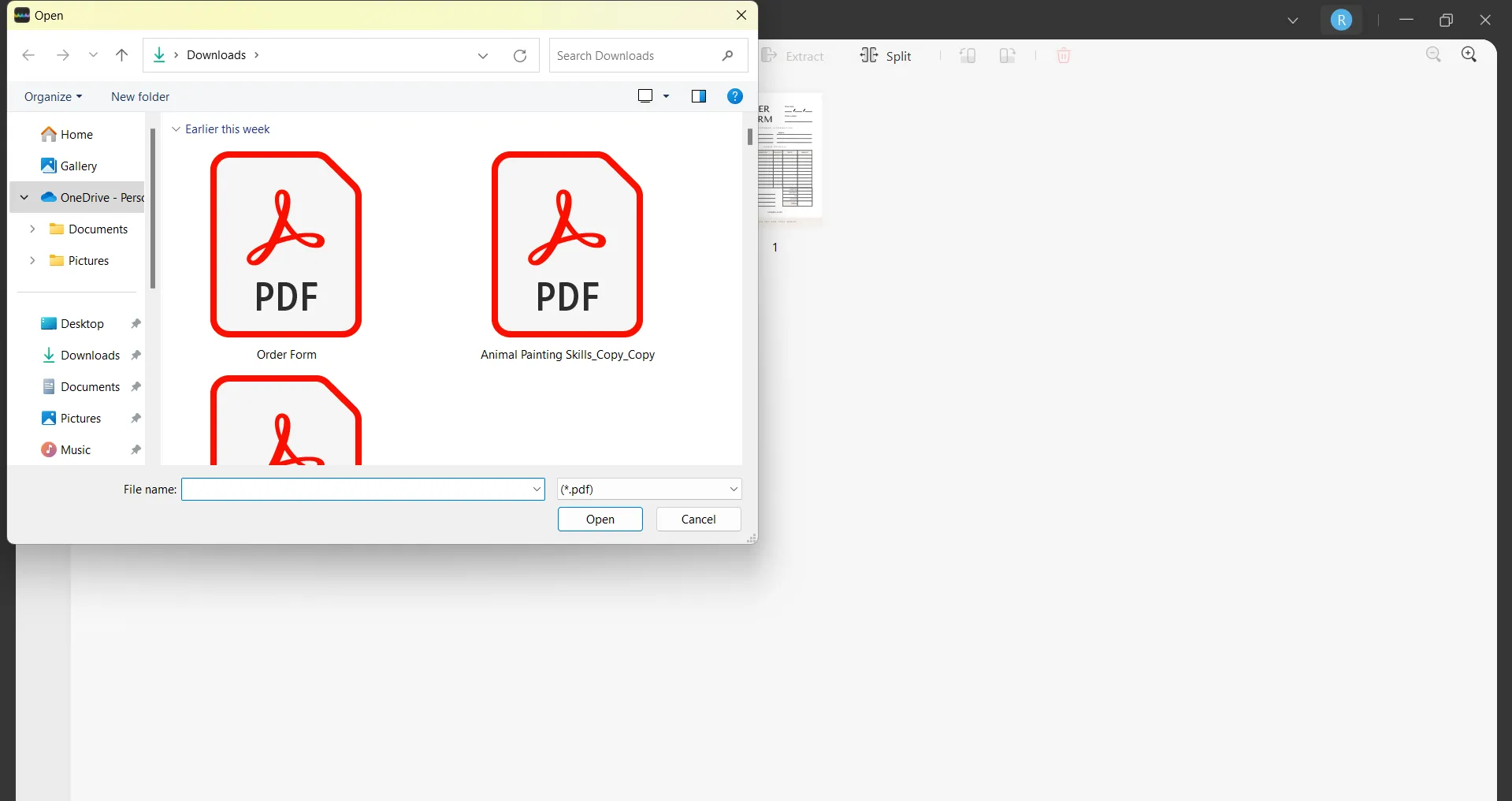Collapse the Earlier this week group
The width and height of the screenshot is (1512, 801).
coord(176,129)
